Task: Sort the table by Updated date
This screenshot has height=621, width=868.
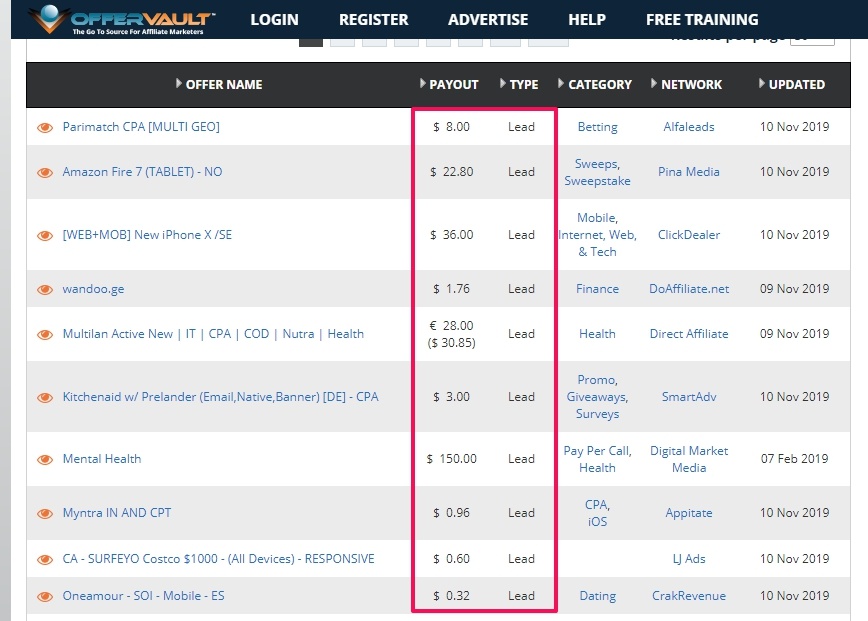Action: 792,84
